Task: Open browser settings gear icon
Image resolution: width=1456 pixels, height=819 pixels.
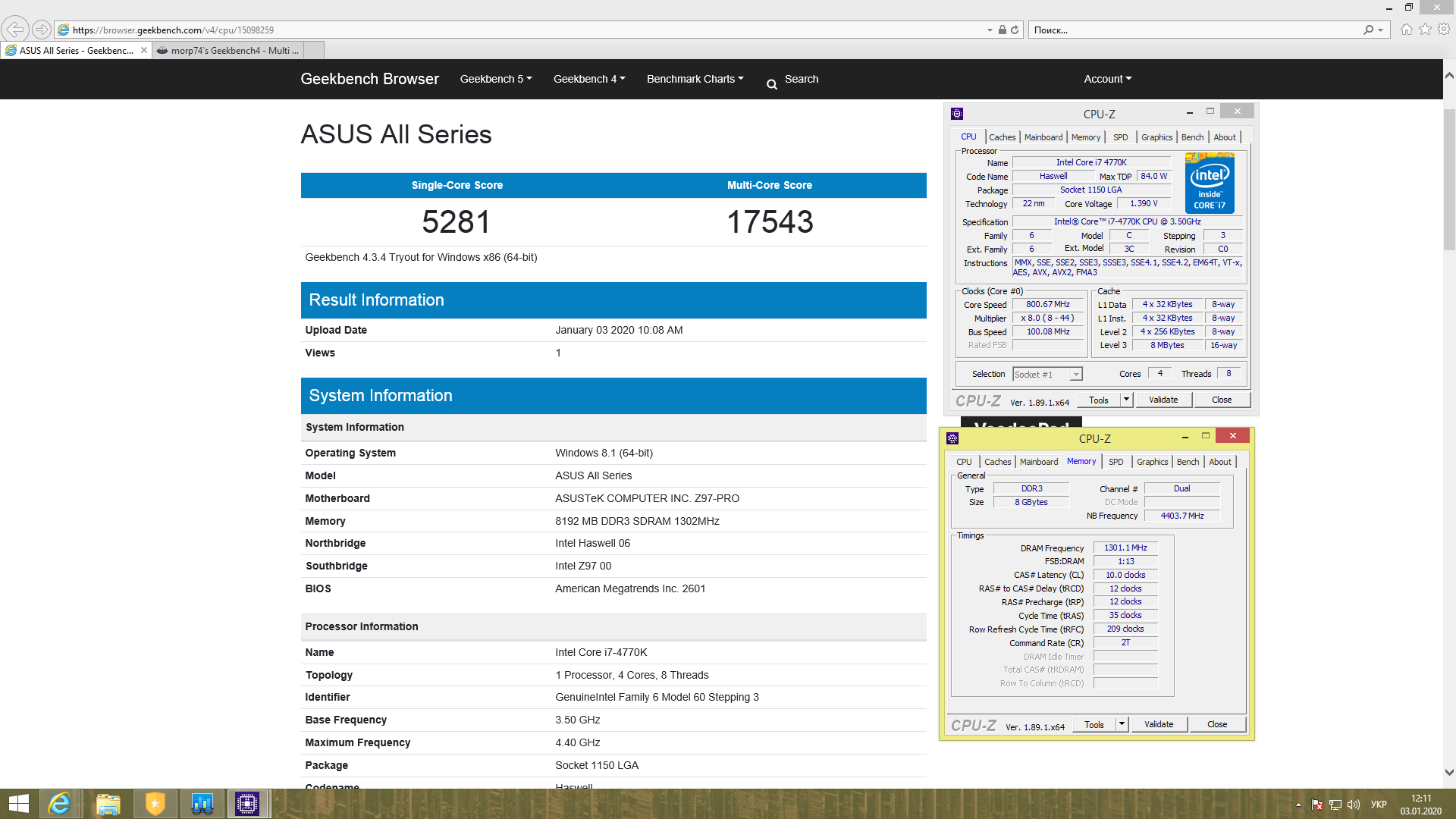Action: click(1444, 30)
